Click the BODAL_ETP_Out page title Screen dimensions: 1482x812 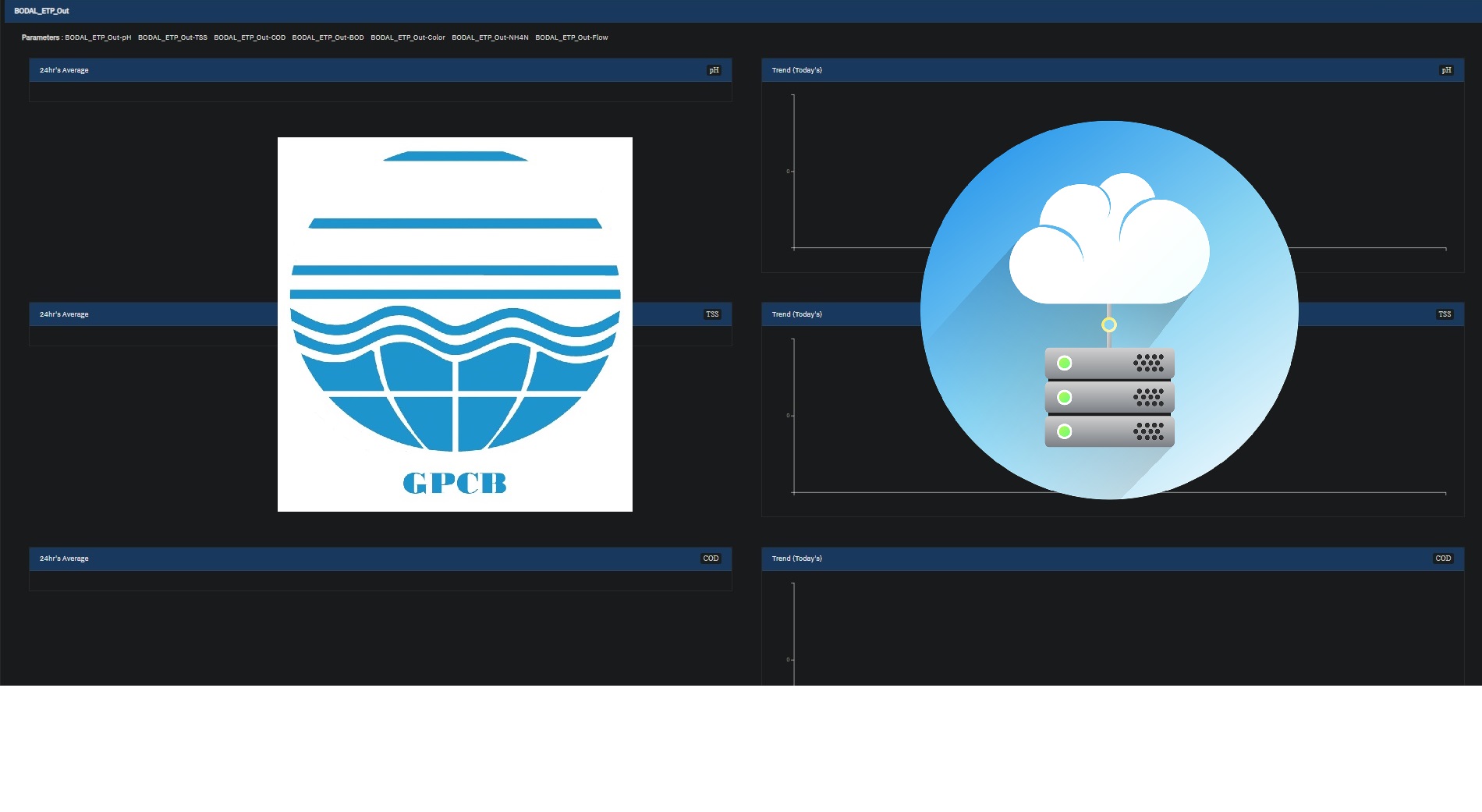tap(41, 11)
